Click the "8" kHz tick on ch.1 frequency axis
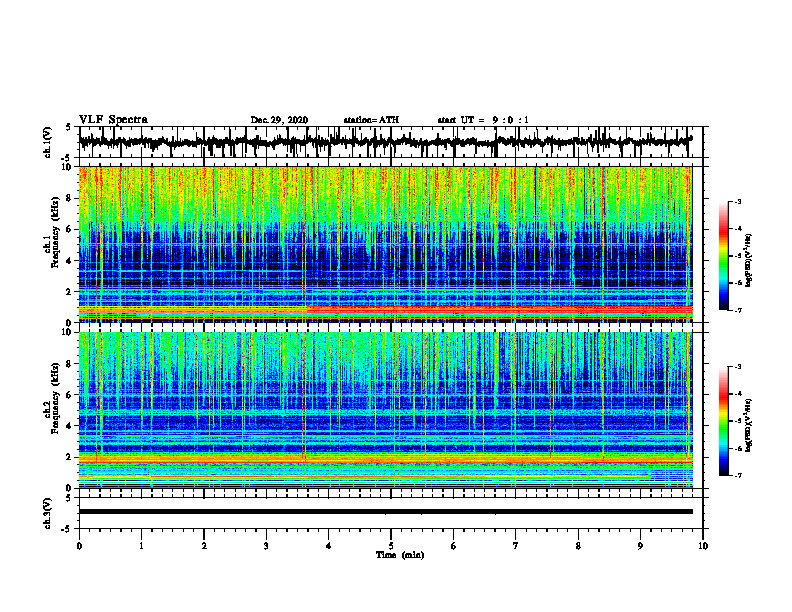 tap(71, 198)
